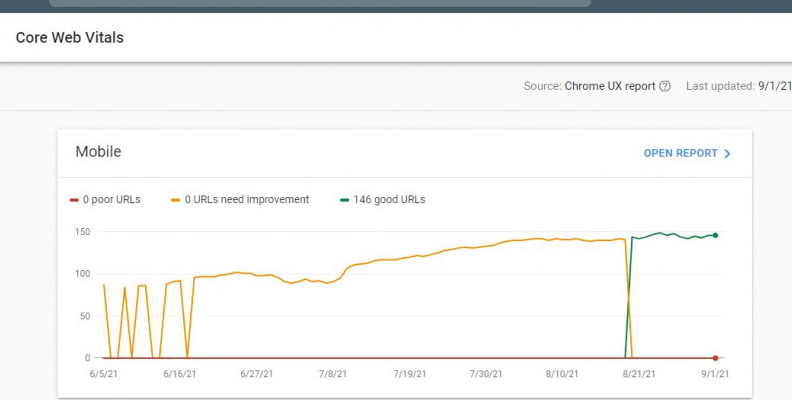792x400 pixels.
Task: Select the Core Web Vitals page heading
Action: pyautogui.click(x=69, y=38)
